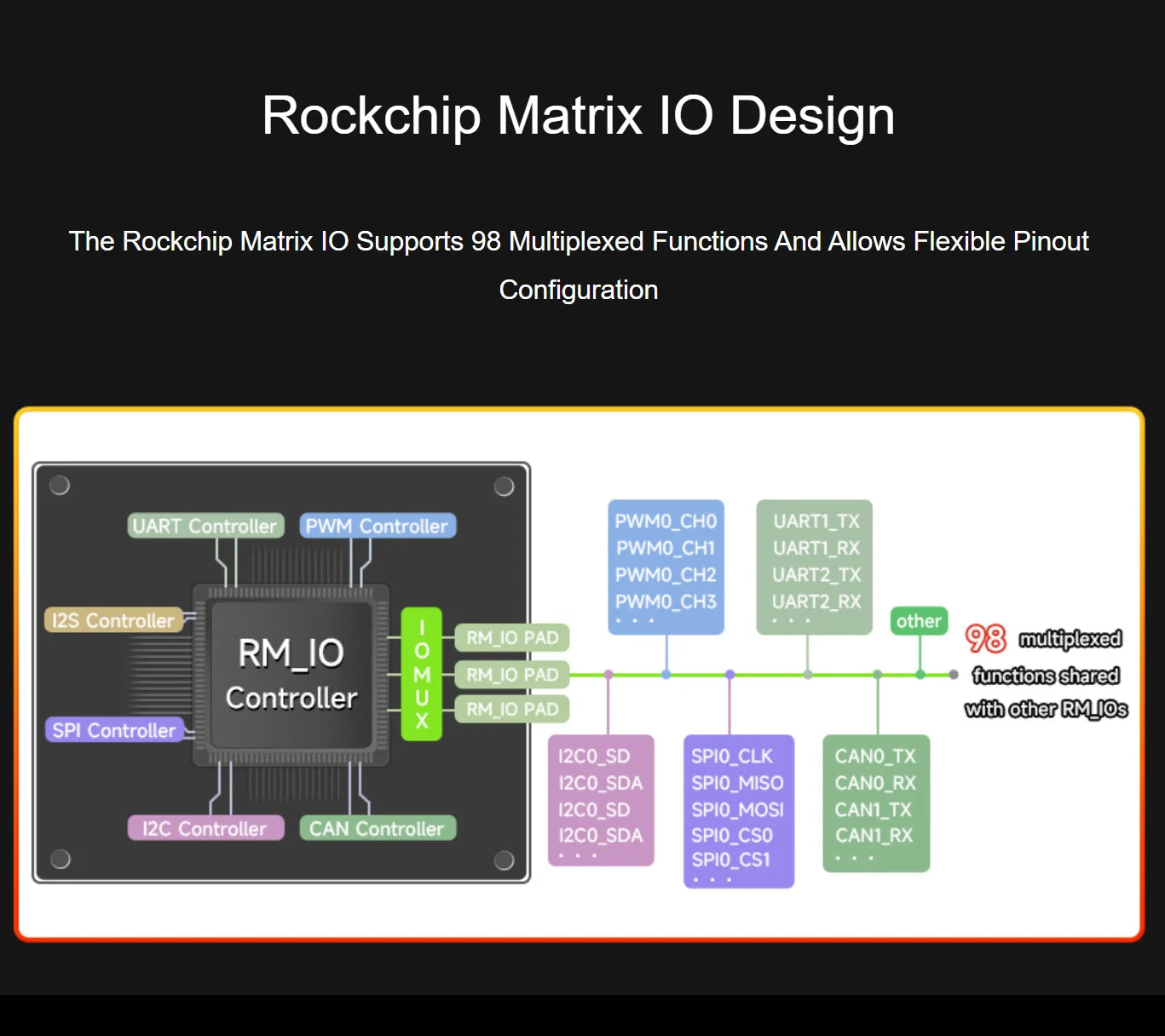Select the "Supports 98 Multiplexed Functions" subtitle line
This screenshot has height=1036, width=1165.
(x=578, y=241)
